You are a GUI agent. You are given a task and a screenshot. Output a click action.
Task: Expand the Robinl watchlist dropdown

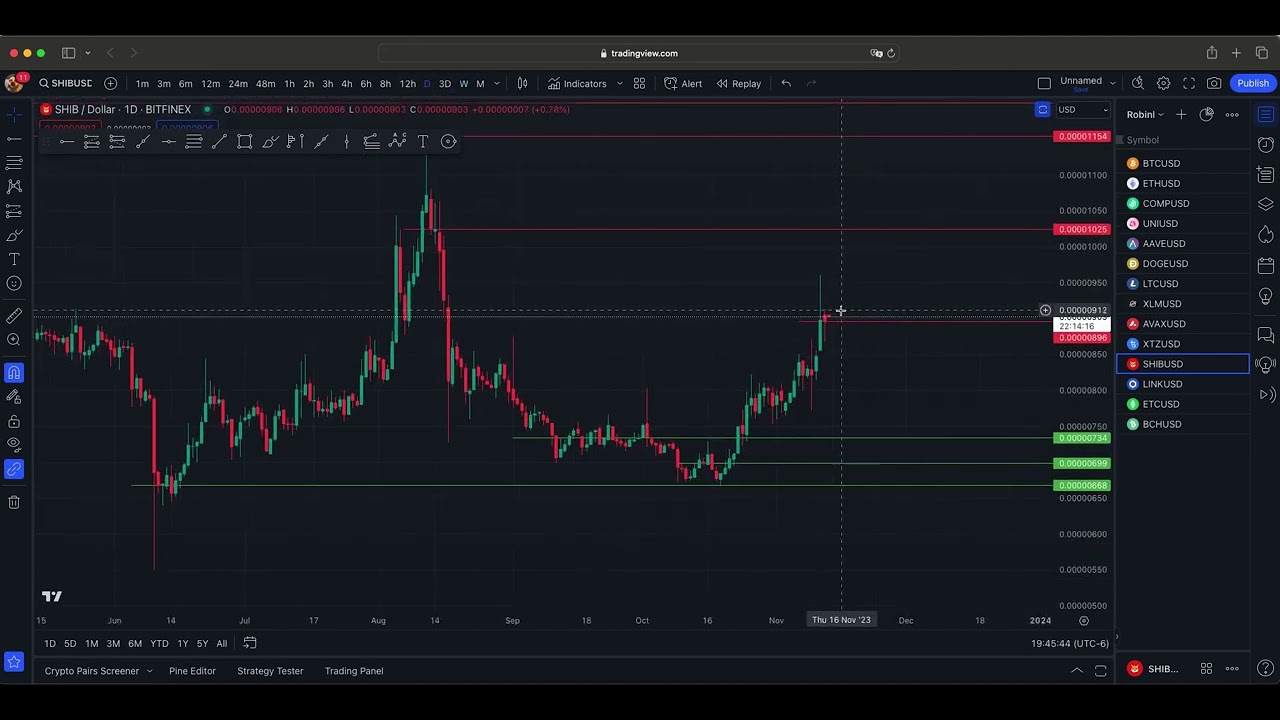(1146, 115)
